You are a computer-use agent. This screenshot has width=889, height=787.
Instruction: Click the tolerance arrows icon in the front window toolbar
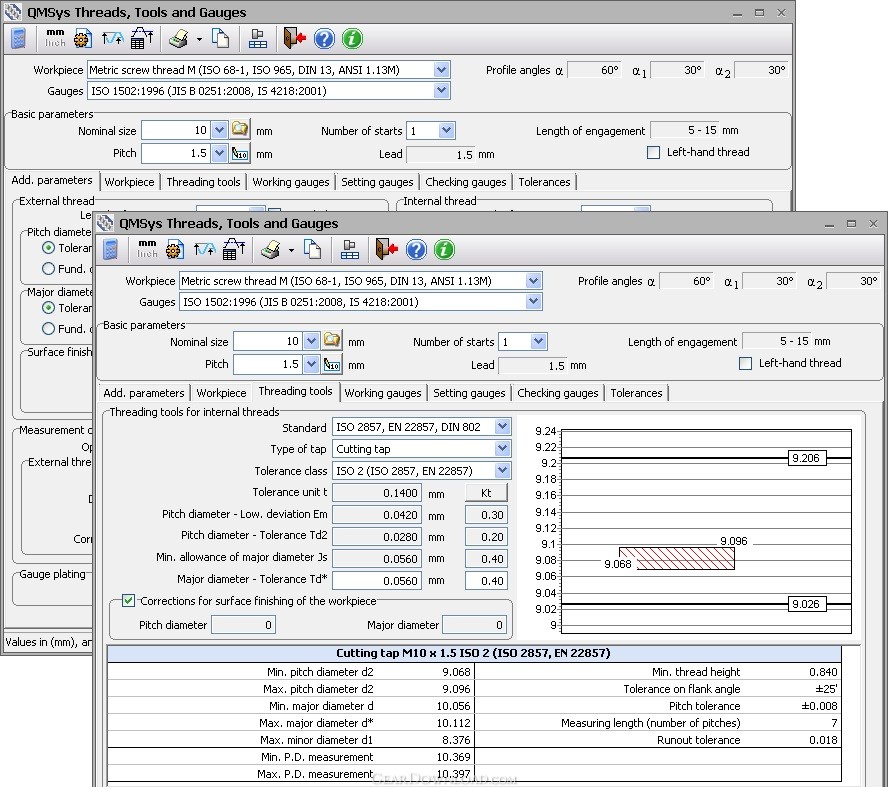tap(204, 249)
